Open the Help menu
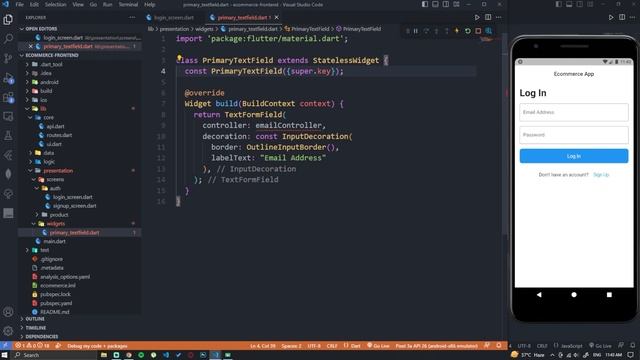 tap(150, 4)
